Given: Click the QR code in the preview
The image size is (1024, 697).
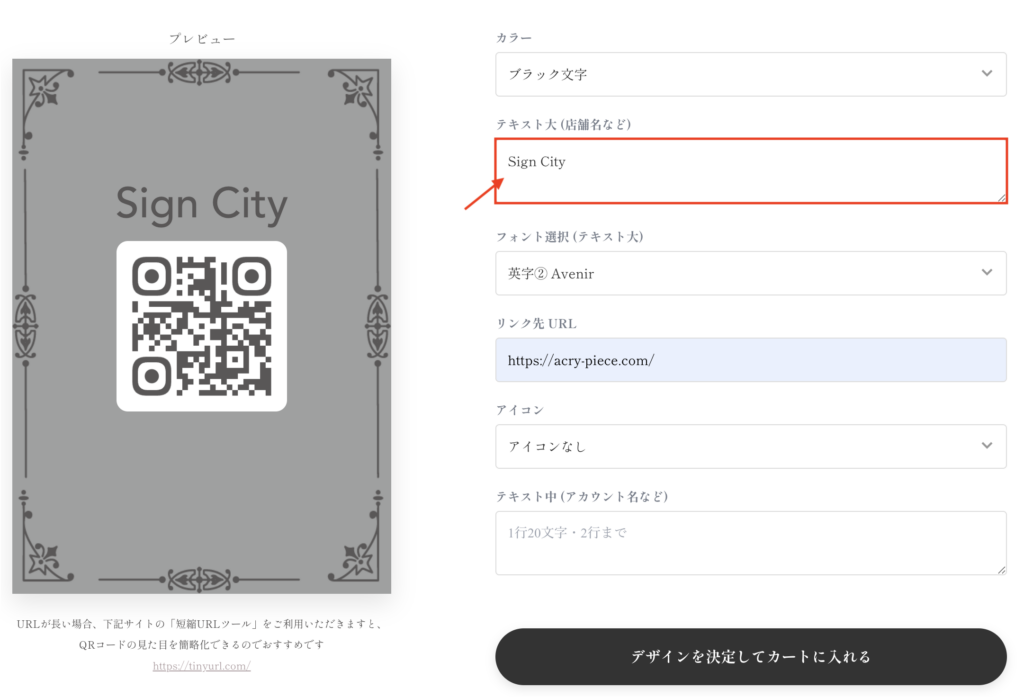Looking at the screenshot, I should [x=201, y=326].
